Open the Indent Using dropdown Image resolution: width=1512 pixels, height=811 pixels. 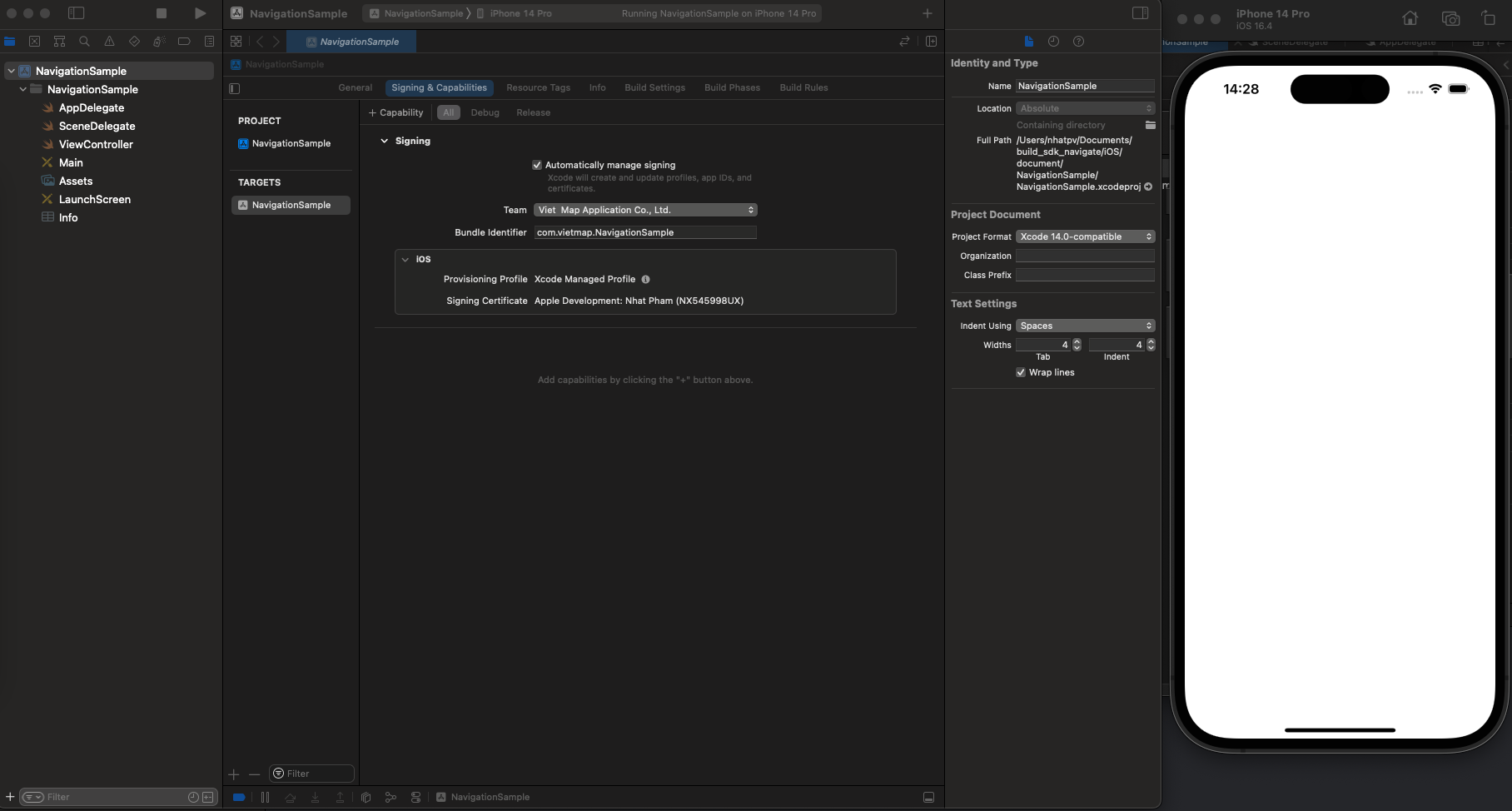[1085, 326]
